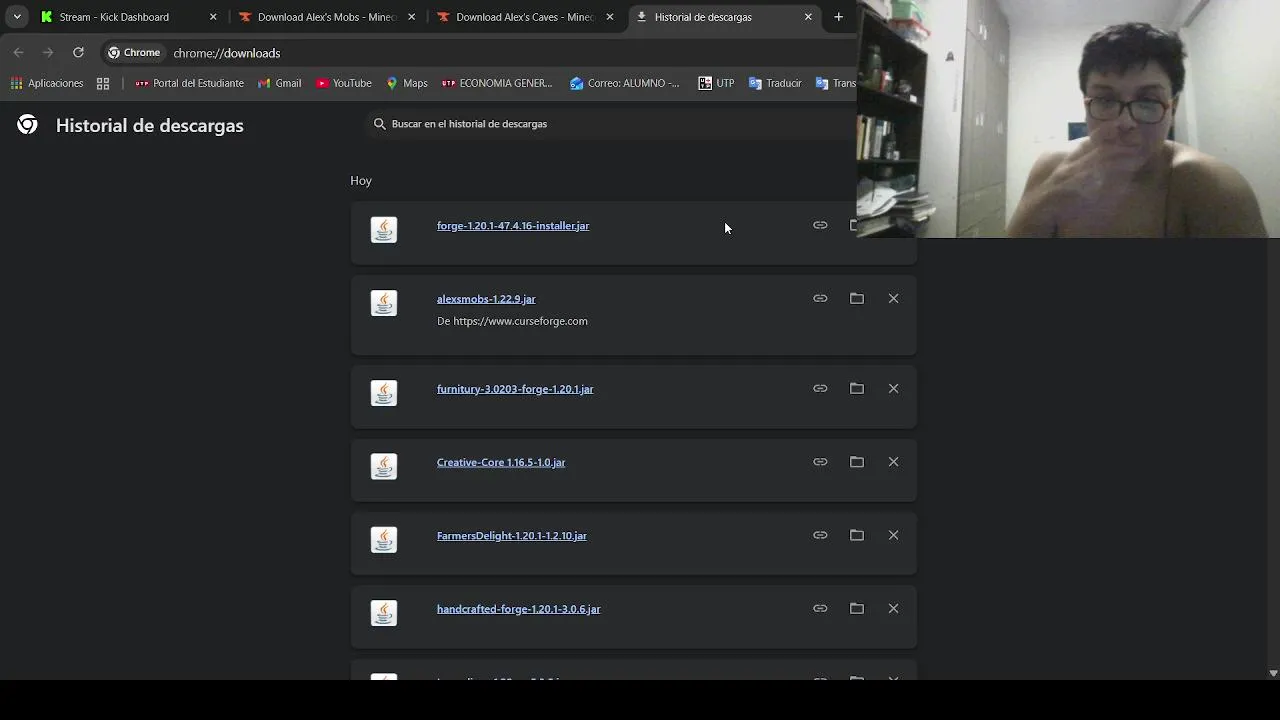
Task: Close the Alex's Caves tab
Action: point(610,17)
